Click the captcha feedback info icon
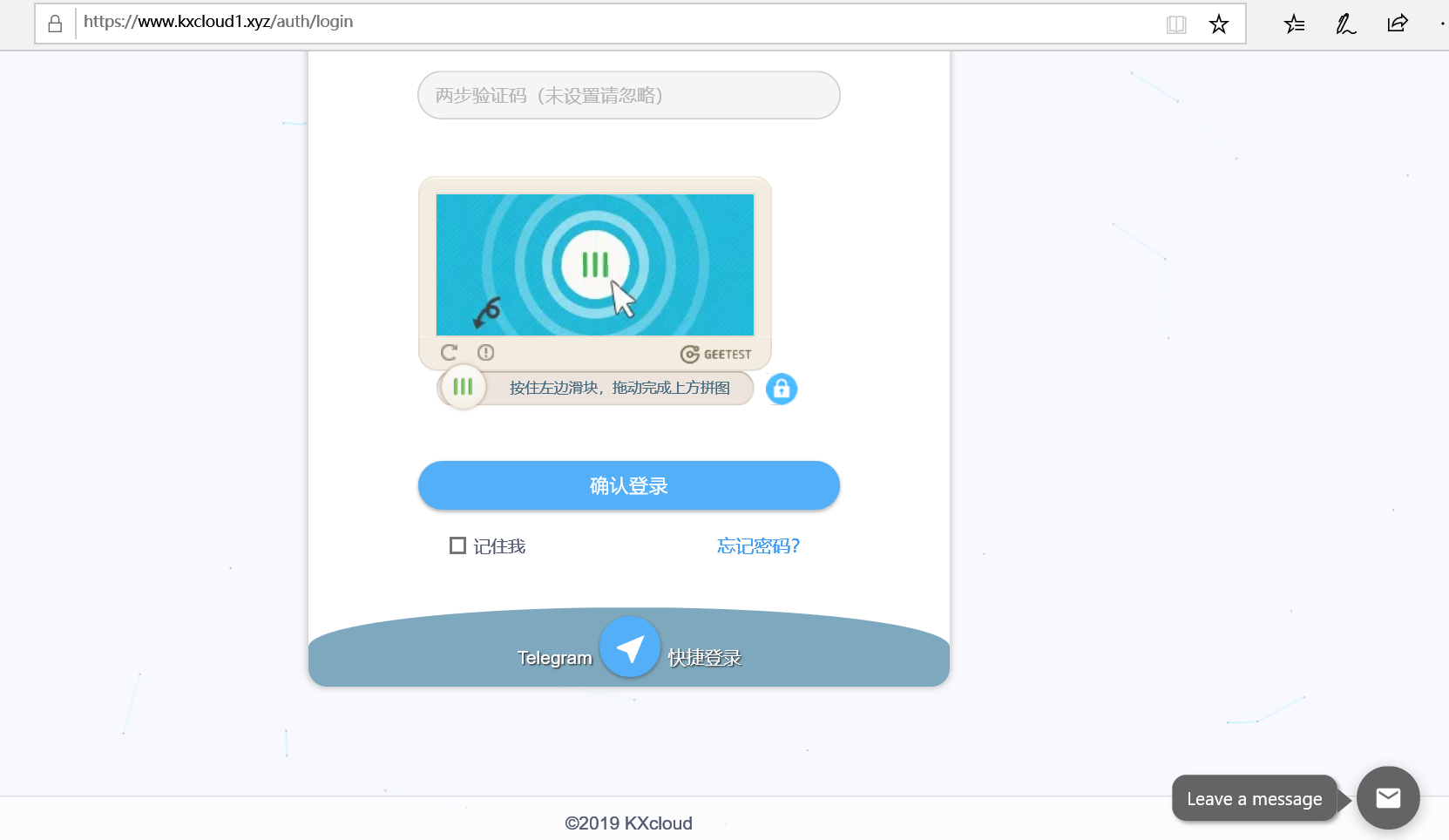This screenshot has height=840, width=1449. pyautogui.click(x=485, y=352)
